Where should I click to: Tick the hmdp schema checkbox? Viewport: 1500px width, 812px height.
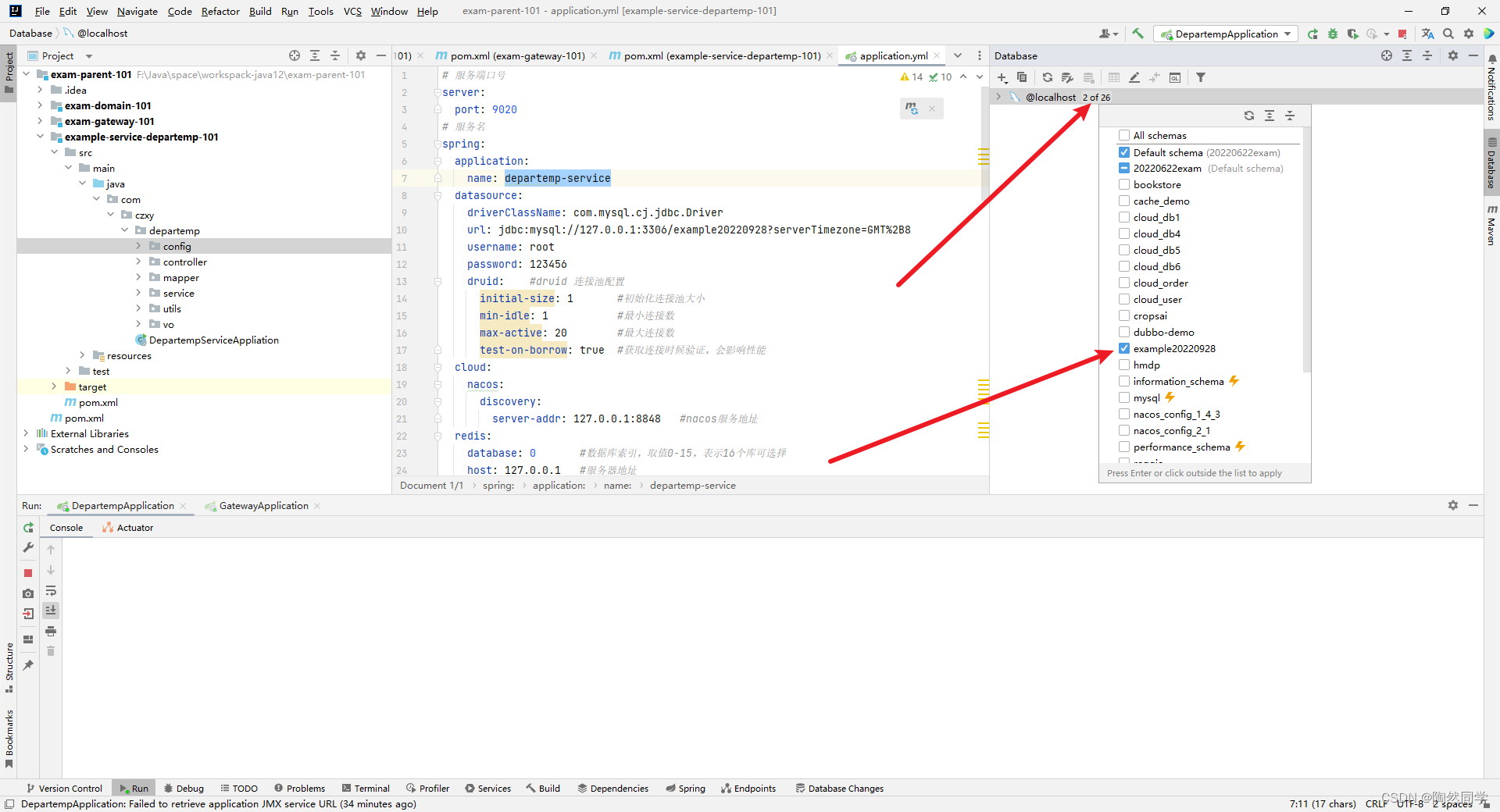pos(1124,365)
